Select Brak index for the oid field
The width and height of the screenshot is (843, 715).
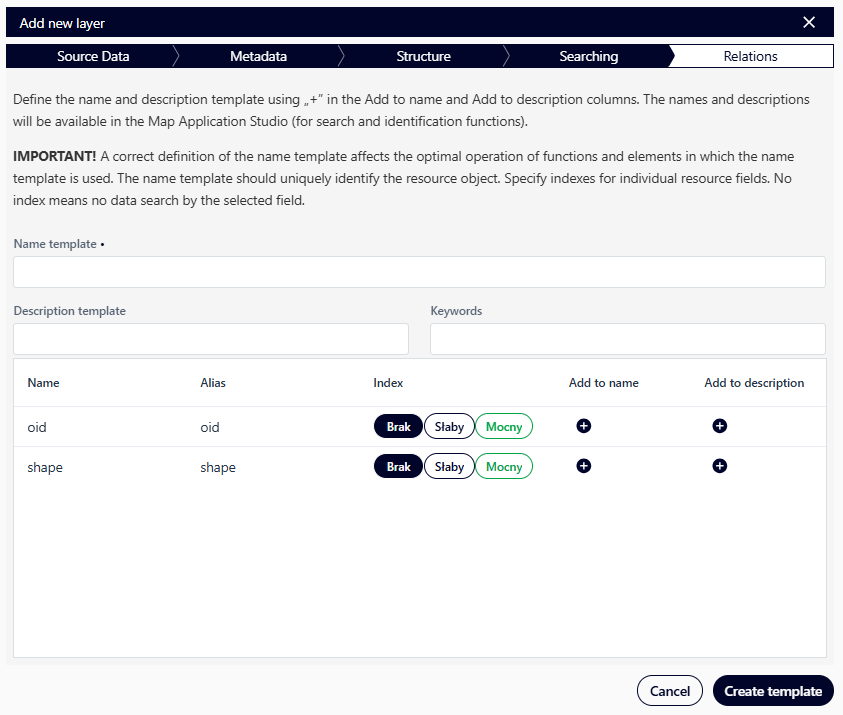(398, 426)
